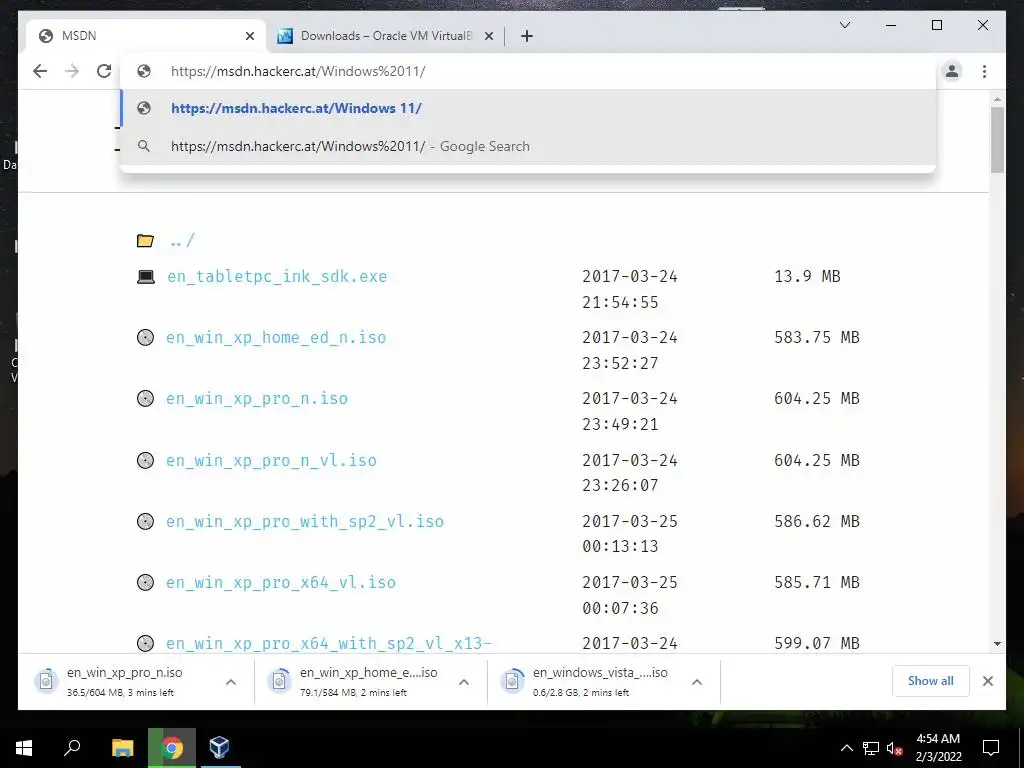The image size is (1024, 768).
Task: Select the Windows 11 URL suggestion
Action: 528,108
